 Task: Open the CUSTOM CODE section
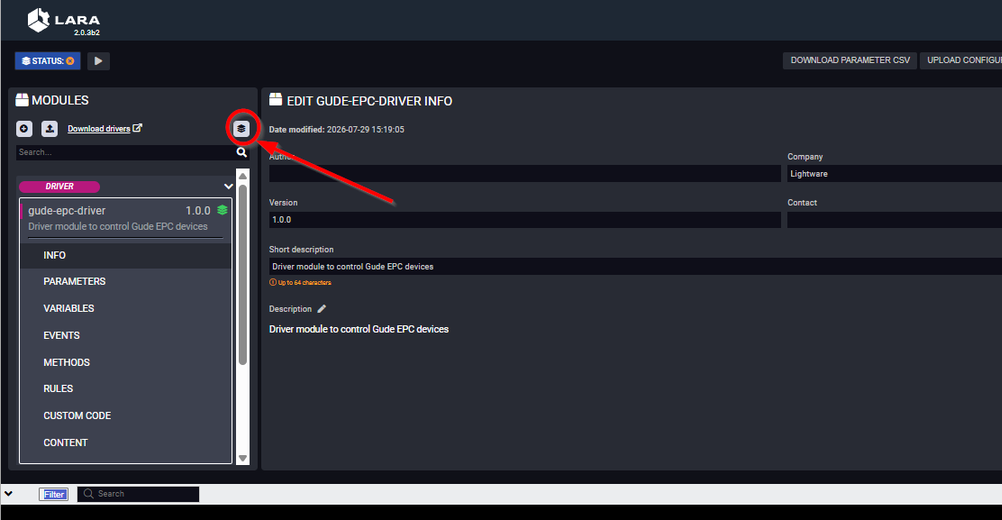tap(126, 415)
